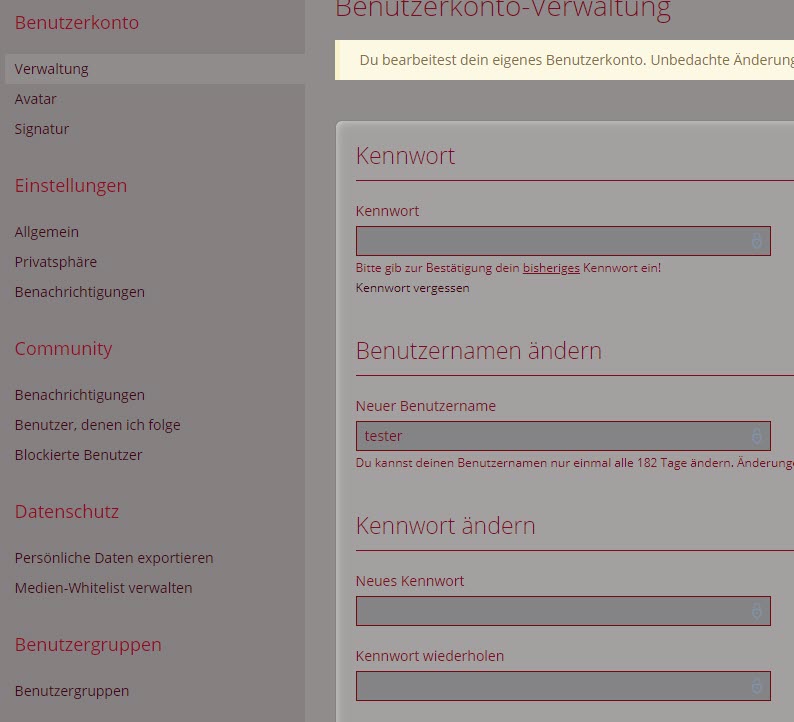Click the key icon in Neuer Benutzername field

click(x=757, y=436)
